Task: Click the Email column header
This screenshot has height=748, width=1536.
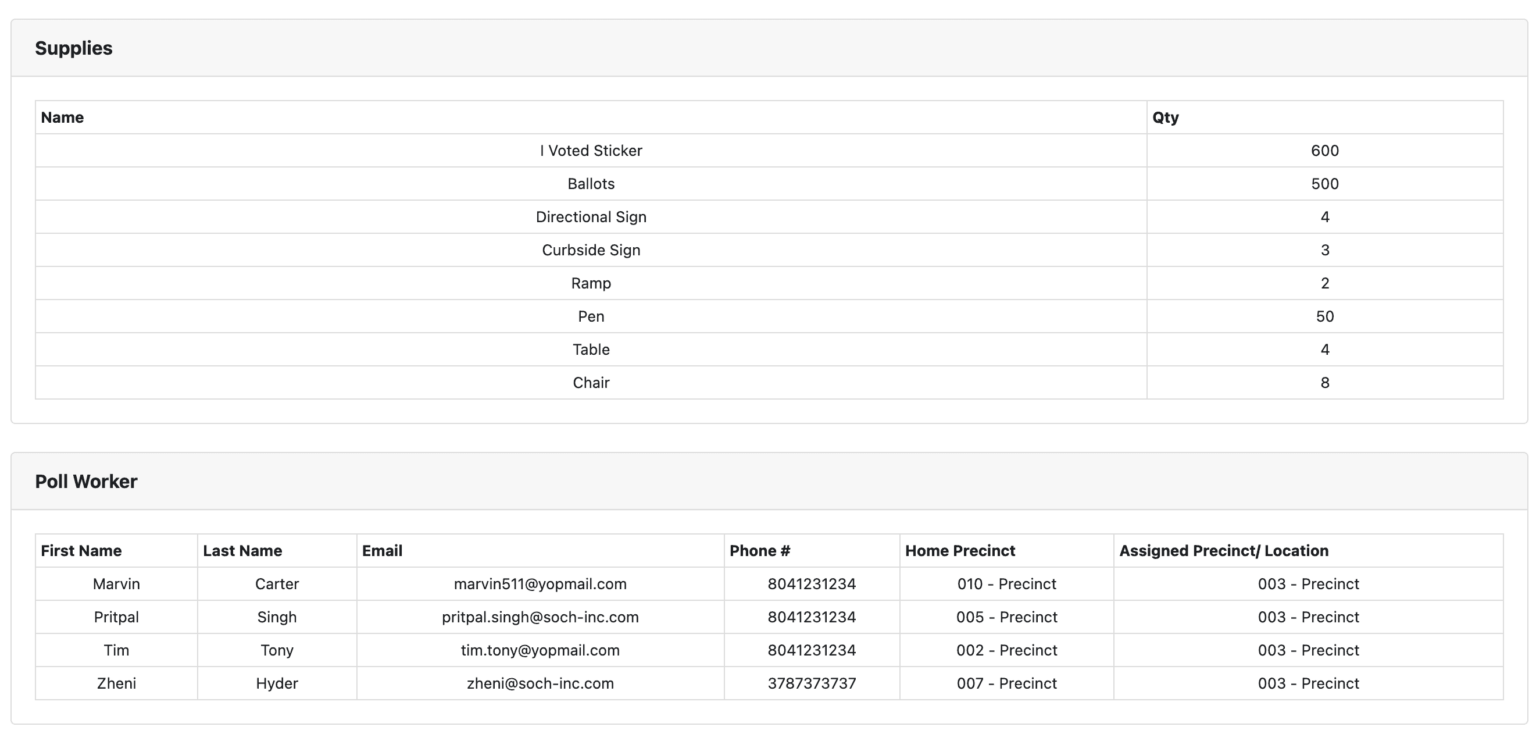Action: click(382, 551)
